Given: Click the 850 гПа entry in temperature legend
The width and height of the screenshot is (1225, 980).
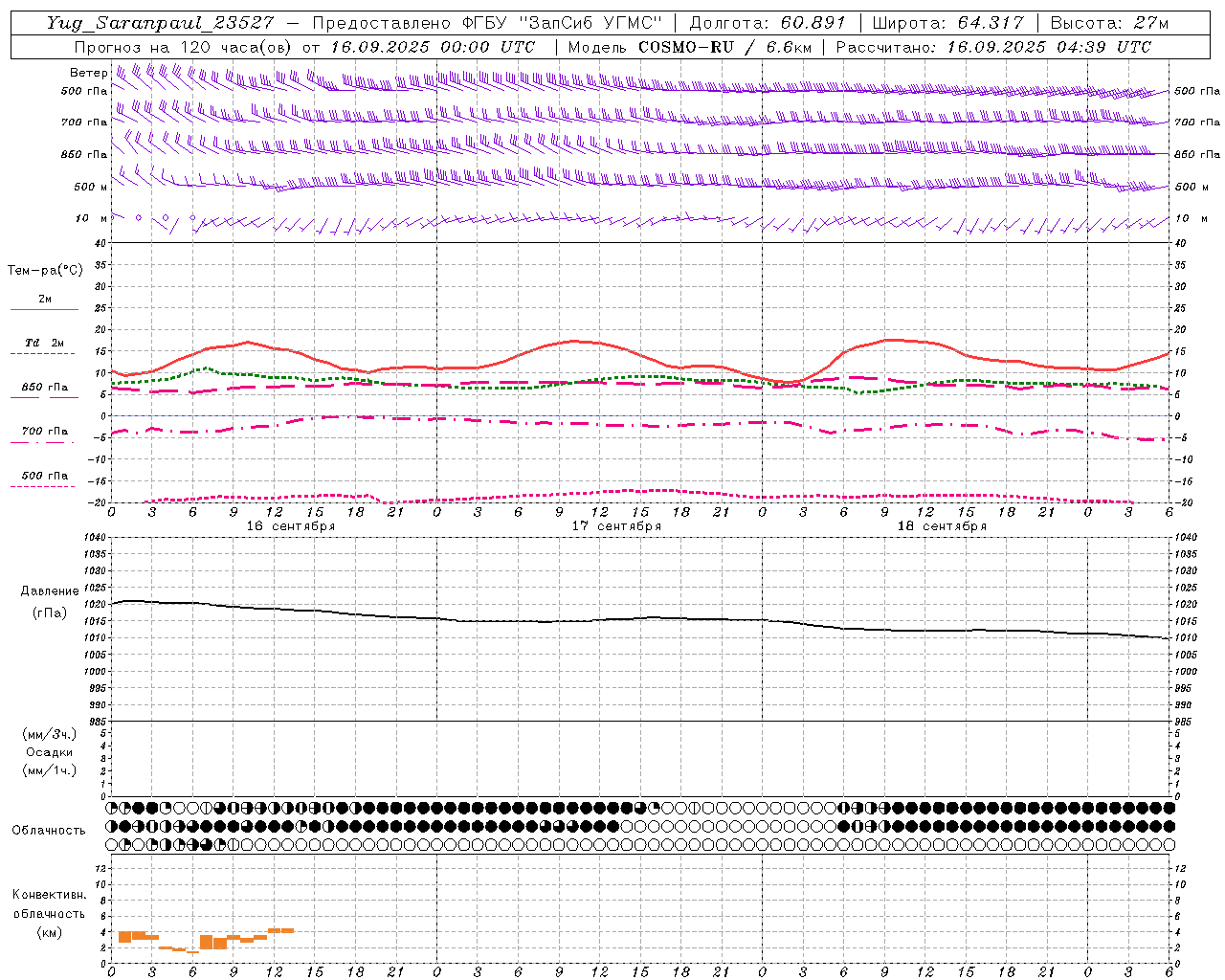Looking at the screenshot, I should coord(44,388).
